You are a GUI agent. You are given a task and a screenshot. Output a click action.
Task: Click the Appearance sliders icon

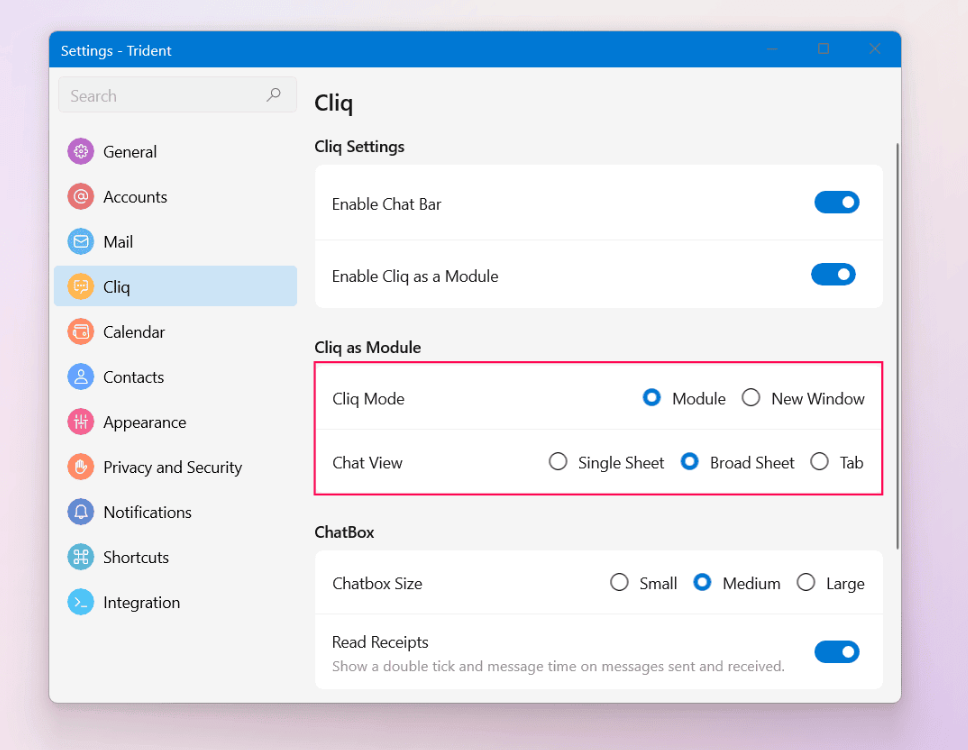80,422
